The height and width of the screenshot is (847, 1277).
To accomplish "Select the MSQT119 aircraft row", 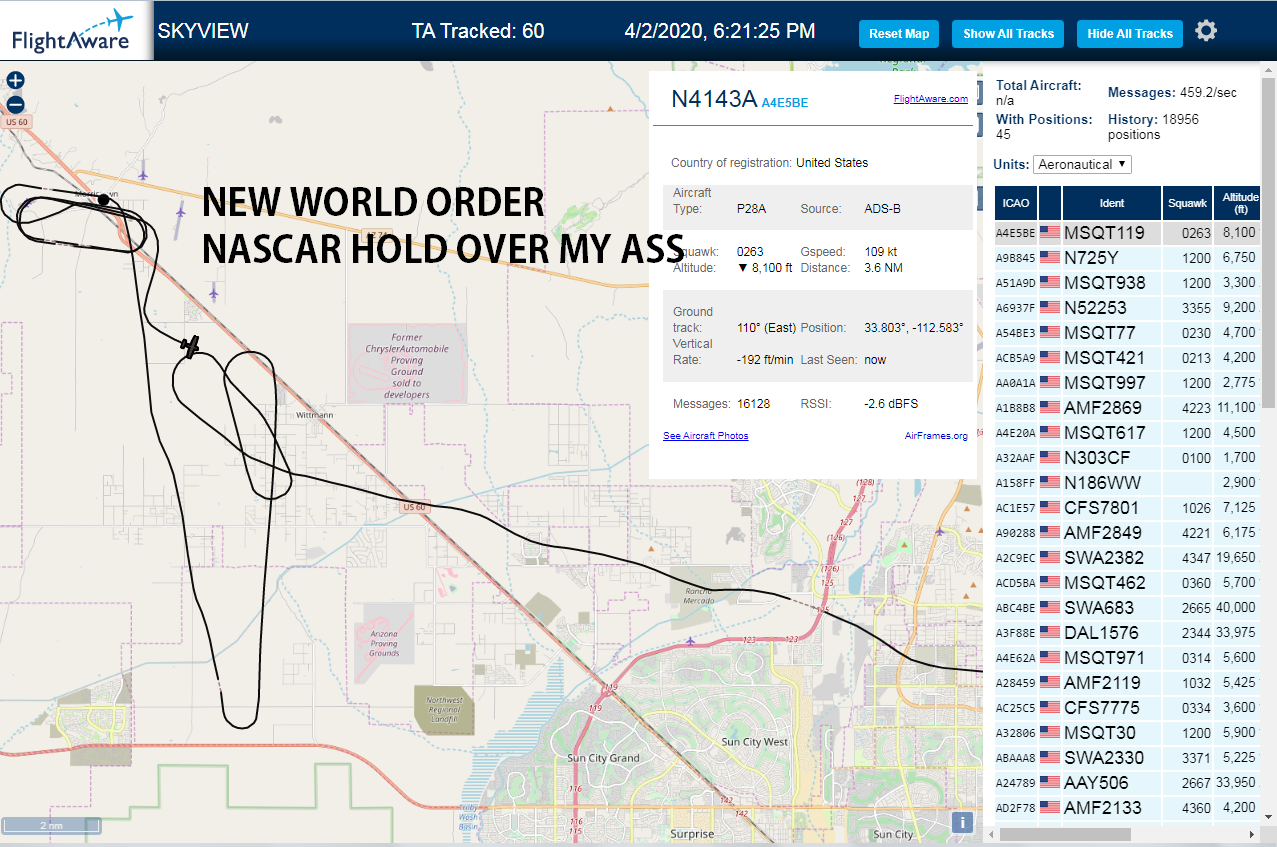I will 1128,233.
